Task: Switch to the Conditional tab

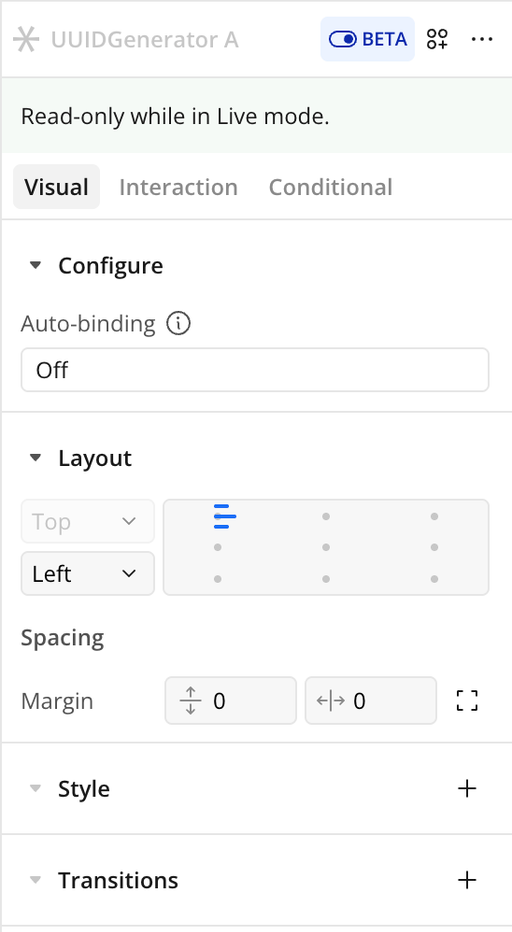Action: click(331, 187)
